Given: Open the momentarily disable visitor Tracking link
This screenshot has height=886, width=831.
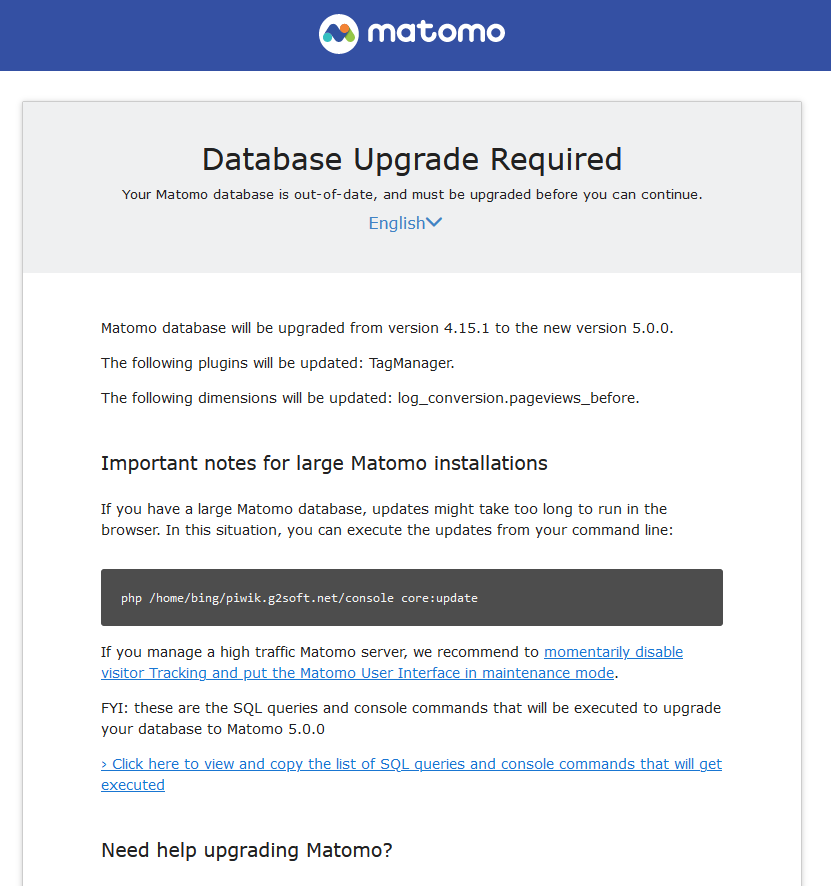Looking at the screenshot, I should [x=613, y=652].
